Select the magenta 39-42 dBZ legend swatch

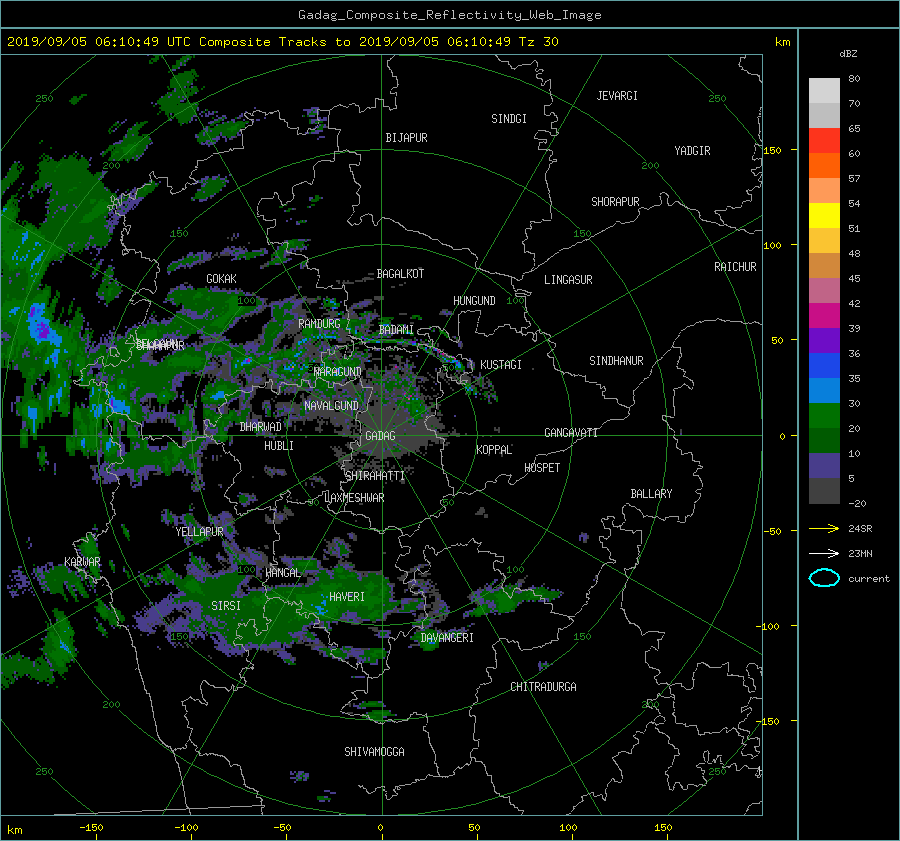pos(824,316)
